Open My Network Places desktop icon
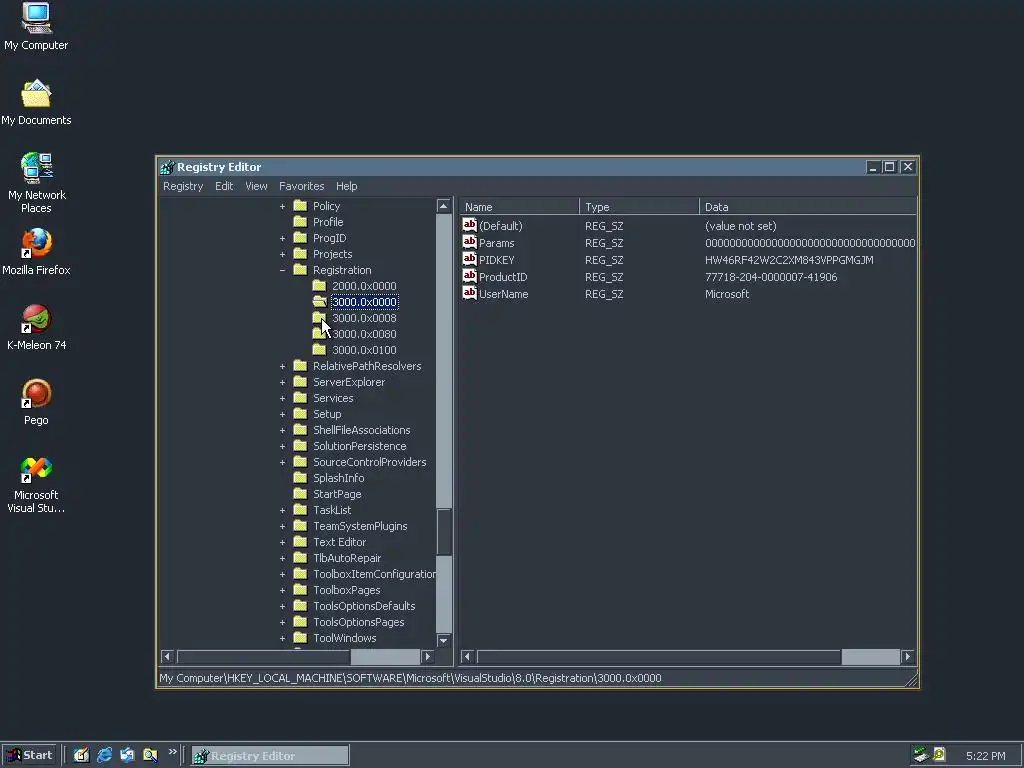The image size is (1024, 768). click(x=36, y=183)
